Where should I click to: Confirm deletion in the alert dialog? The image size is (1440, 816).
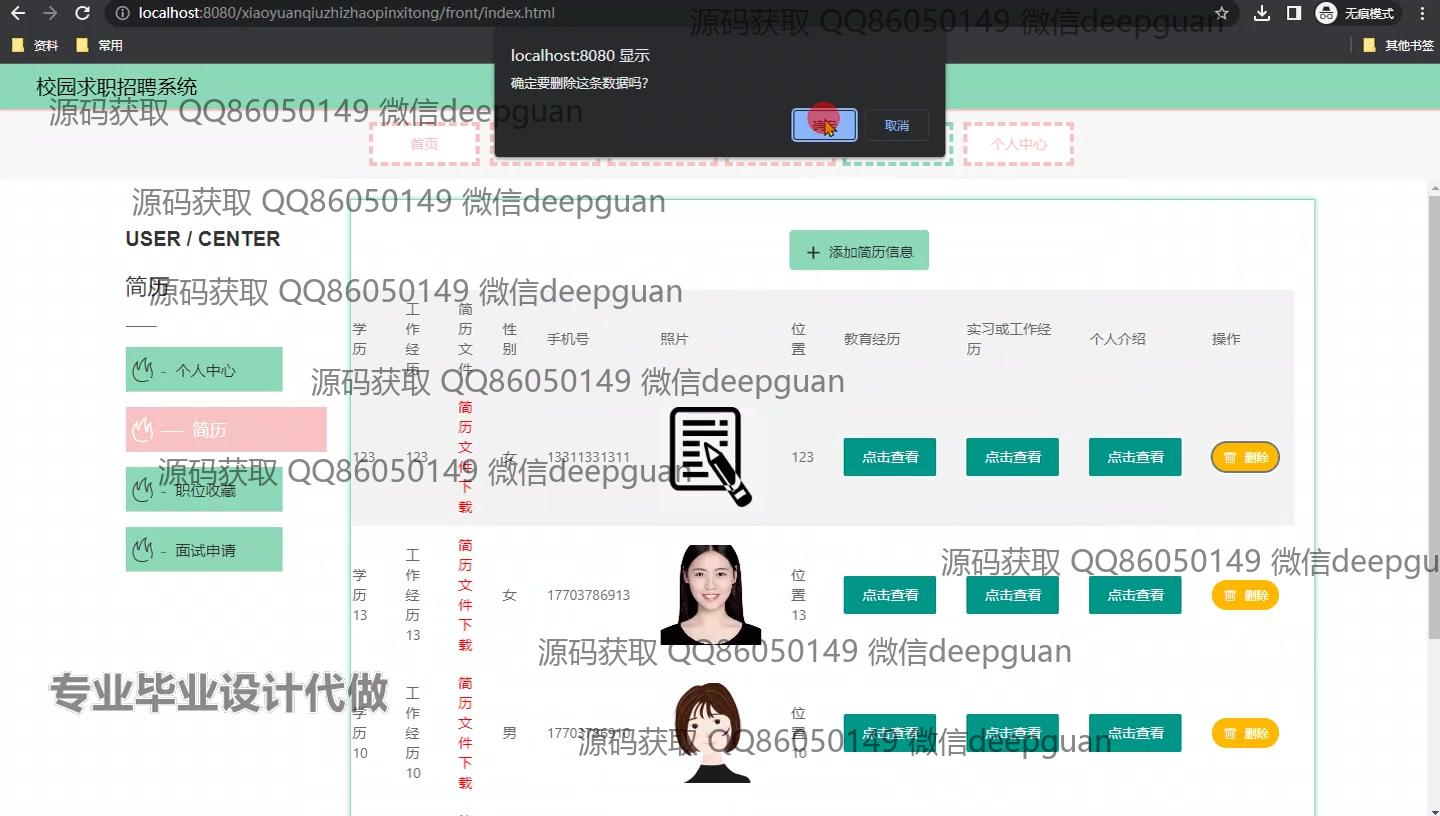(x=824, y=125)
